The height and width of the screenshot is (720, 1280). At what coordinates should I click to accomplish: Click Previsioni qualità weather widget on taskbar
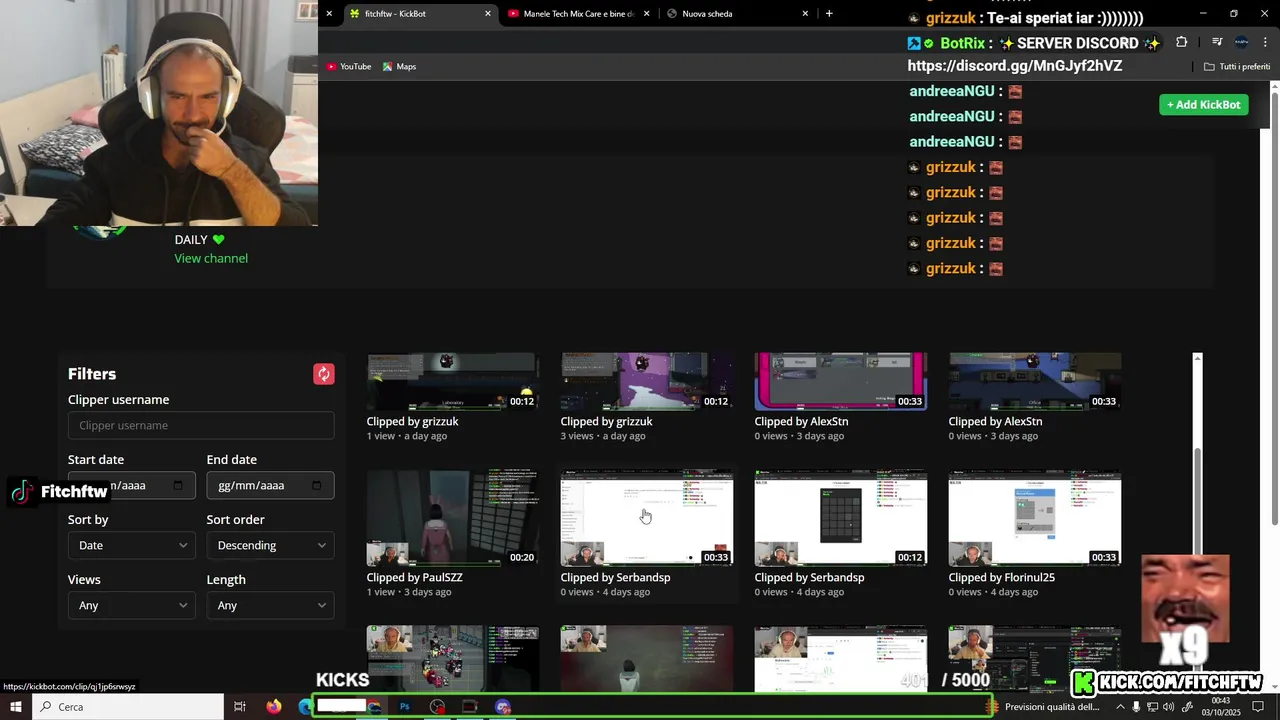pos(1044,707)
